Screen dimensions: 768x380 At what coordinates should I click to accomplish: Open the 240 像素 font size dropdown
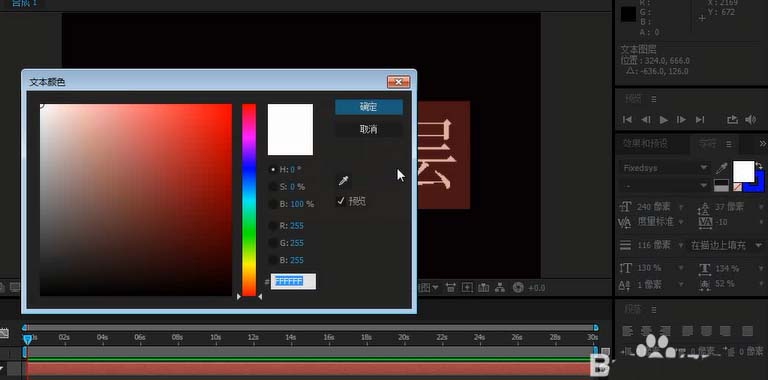682,208
